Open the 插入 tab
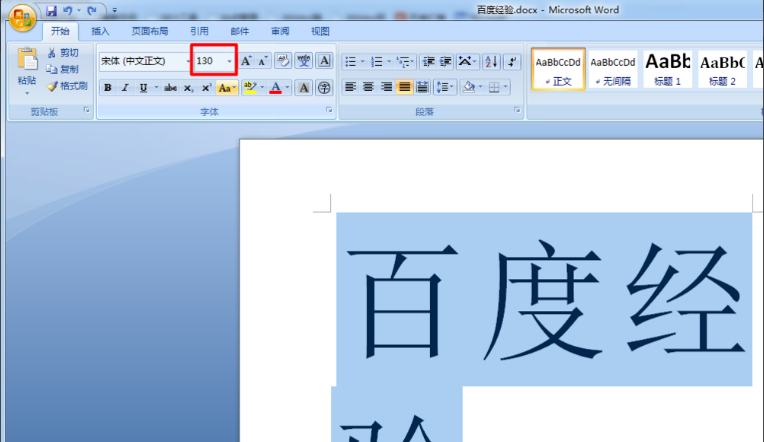This screenshot has height=442, width=764. click(x=100, y=31)
